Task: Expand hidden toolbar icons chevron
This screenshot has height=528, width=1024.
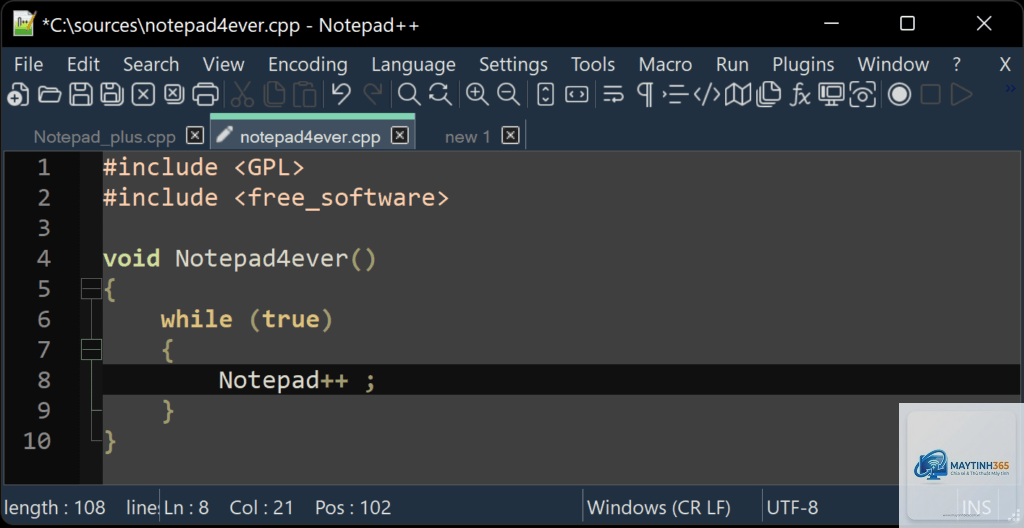Action: (x=1010, y=88)
